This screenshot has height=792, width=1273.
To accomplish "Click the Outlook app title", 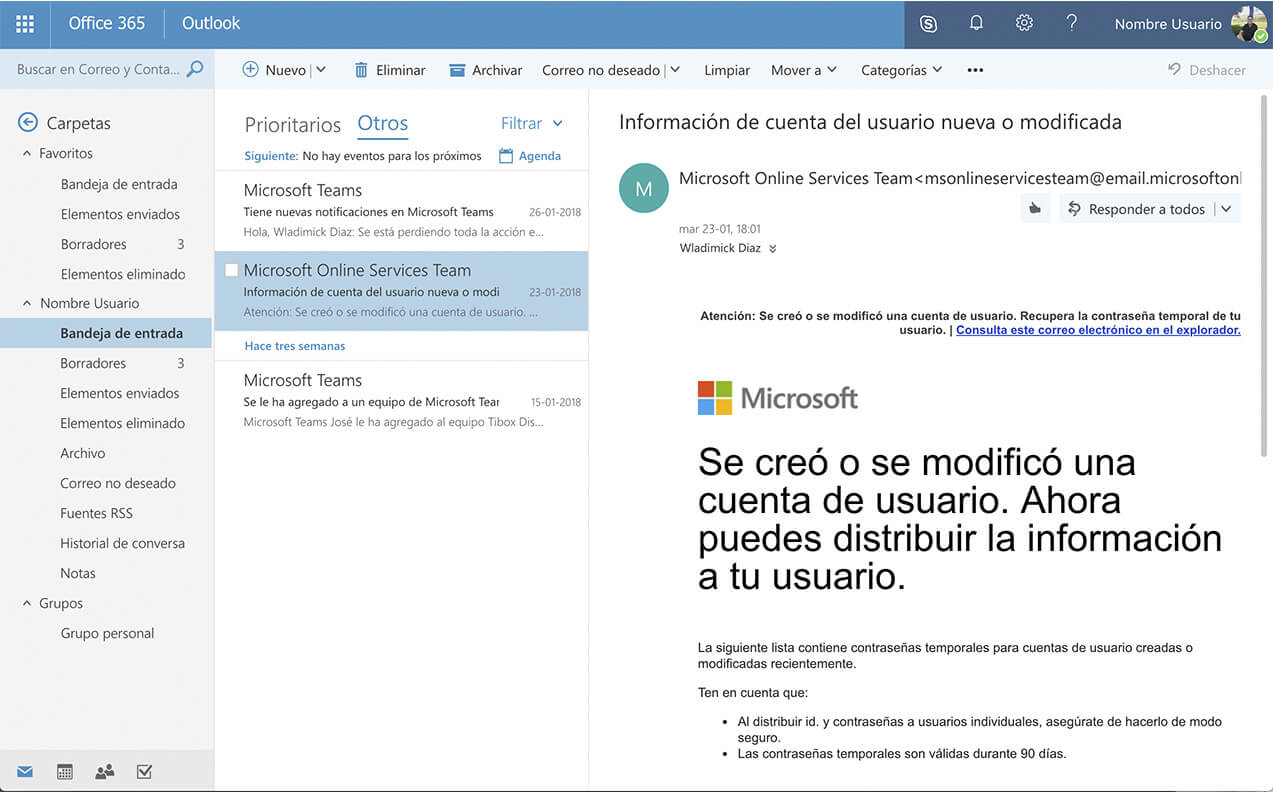I will coord(211,23).
